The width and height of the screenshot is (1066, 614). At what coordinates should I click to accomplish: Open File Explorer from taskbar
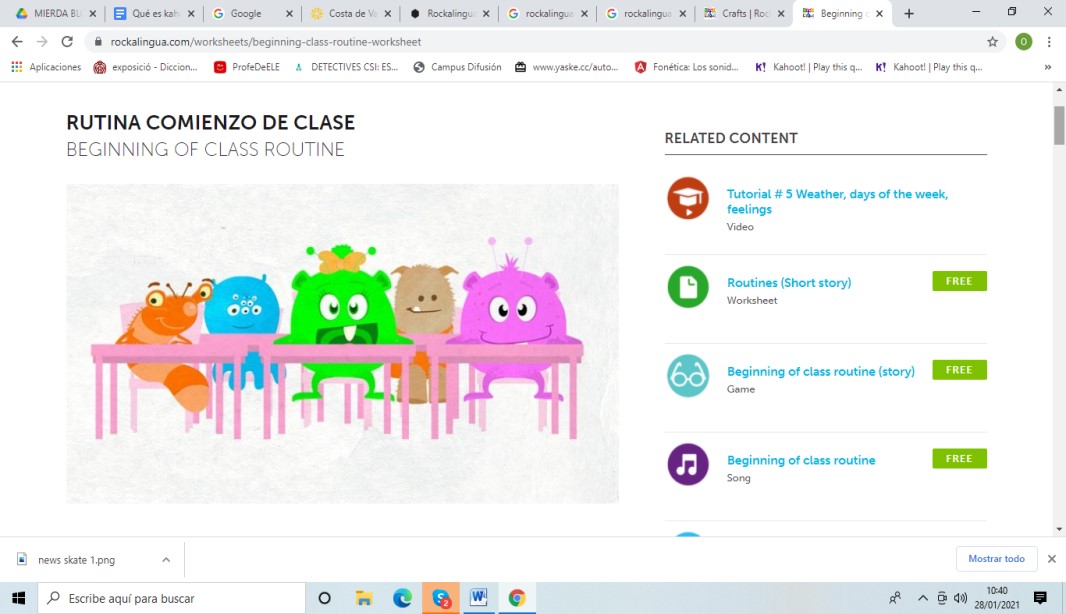point(364,598)
